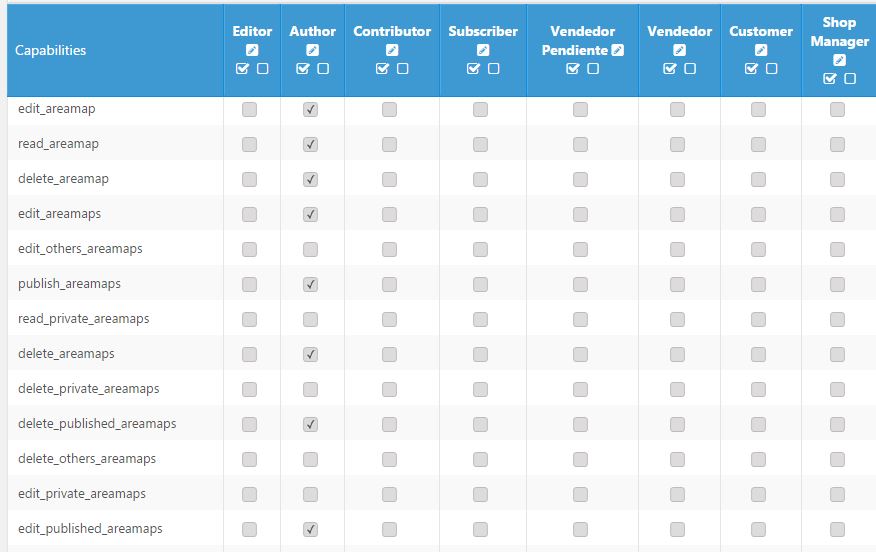Click the Capabilities column header
876x552 pixels.
click(x=50, y=50)
